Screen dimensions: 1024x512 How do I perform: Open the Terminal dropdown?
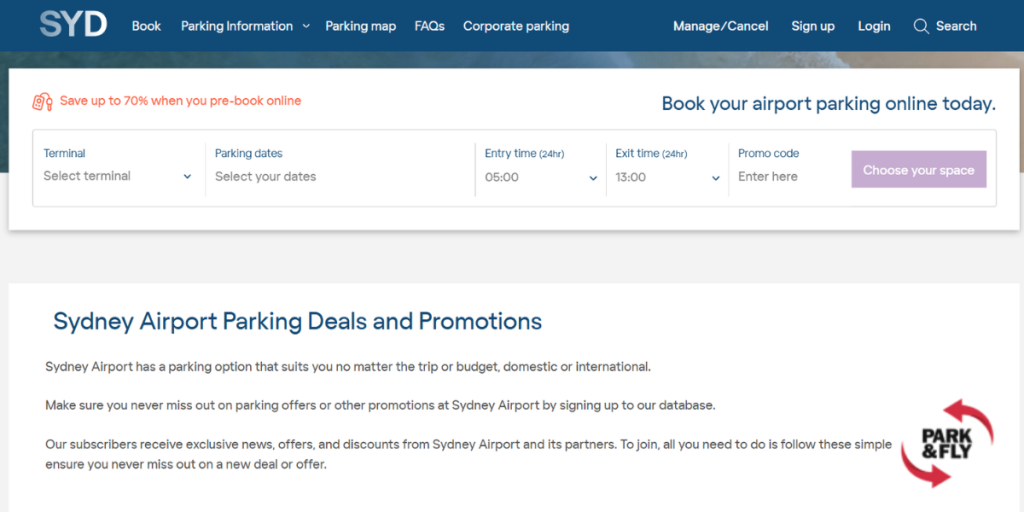(117, 176)
